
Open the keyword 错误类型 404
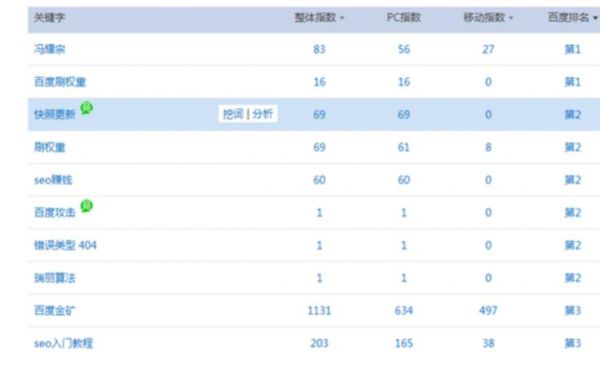point(65,245)
